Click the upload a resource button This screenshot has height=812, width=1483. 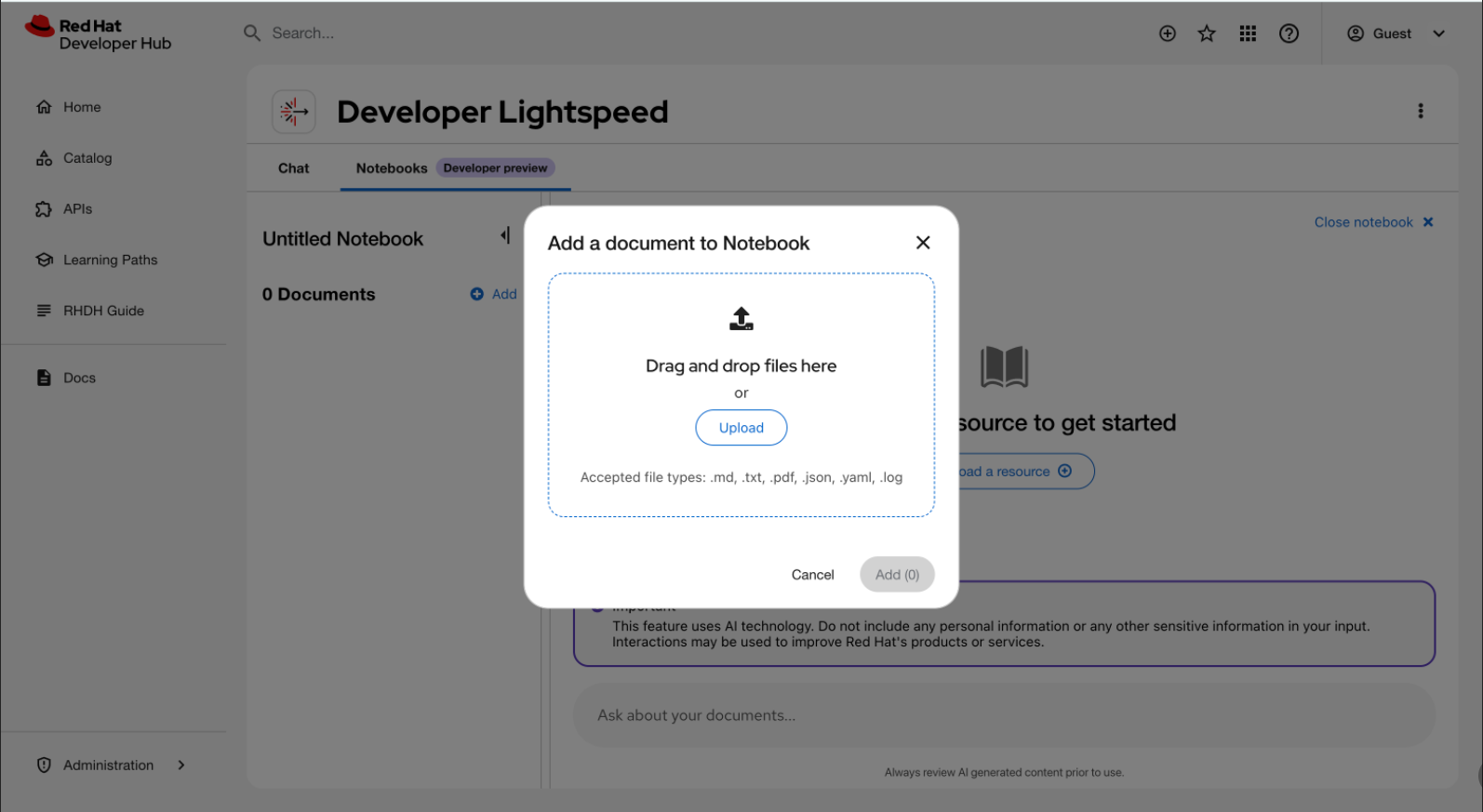(x=1026, y=472)
